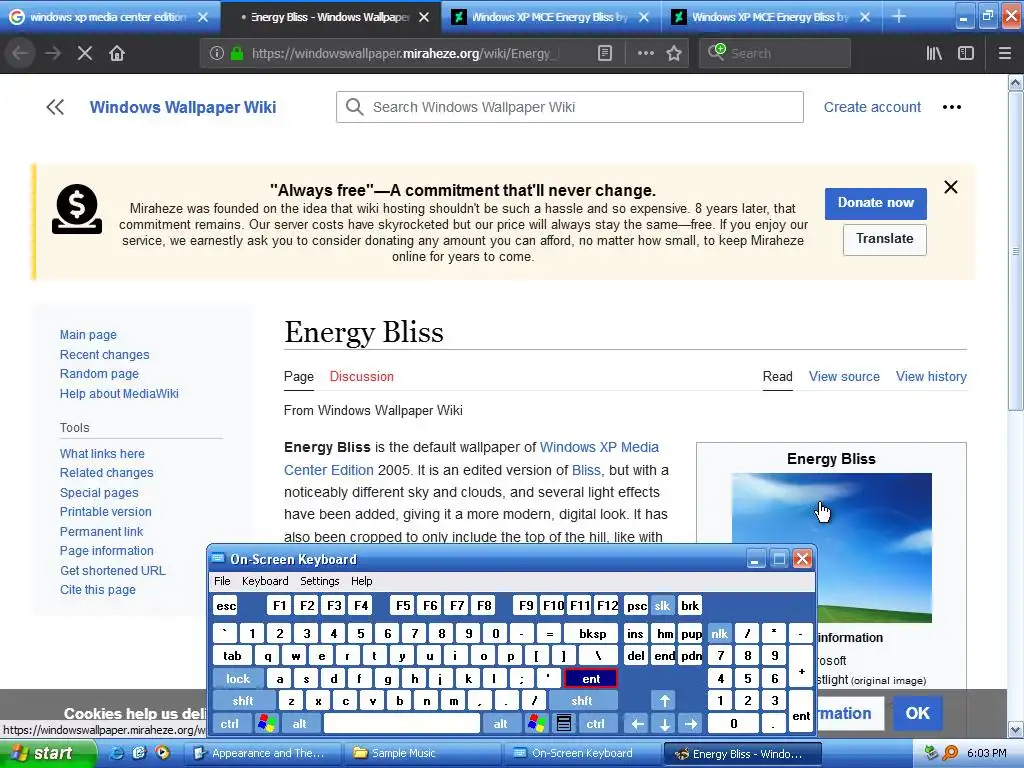
Task: Switch to the Discussion tab
Action: 362,377
